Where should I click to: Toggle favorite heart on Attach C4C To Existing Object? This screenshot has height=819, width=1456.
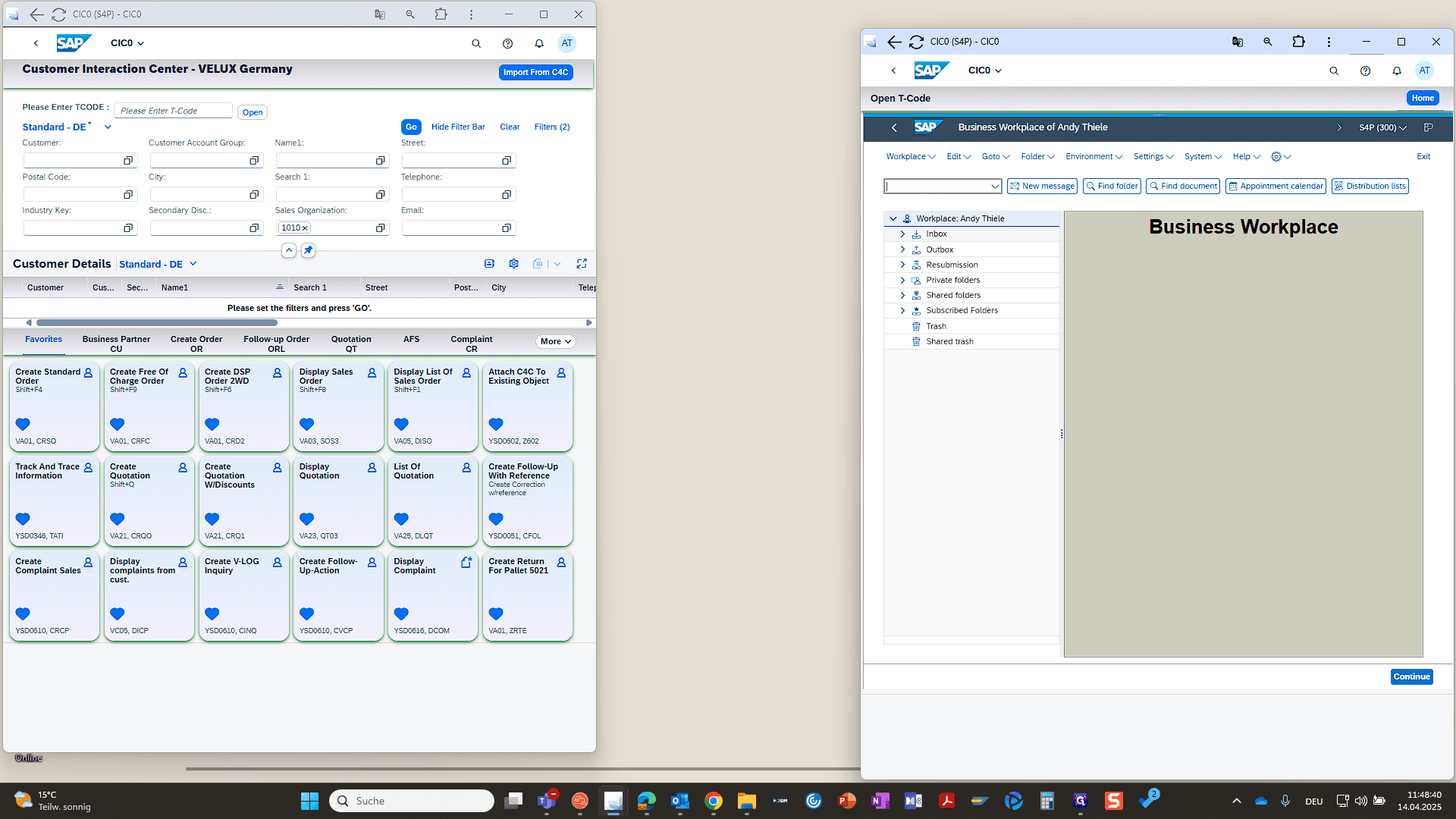(496, 425)
